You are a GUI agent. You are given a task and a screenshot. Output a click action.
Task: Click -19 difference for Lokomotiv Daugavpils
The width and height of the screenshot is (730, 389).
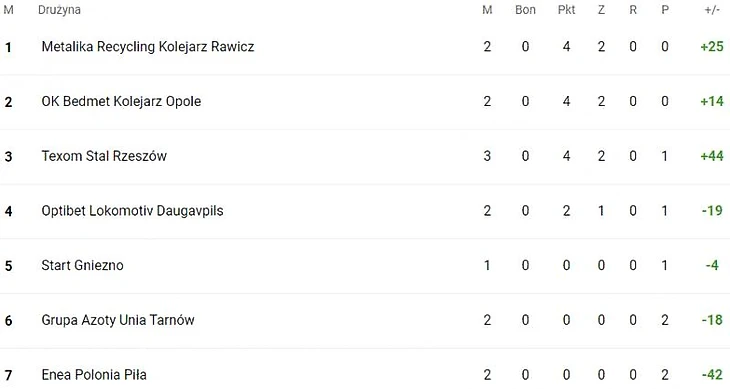point(712,211)
